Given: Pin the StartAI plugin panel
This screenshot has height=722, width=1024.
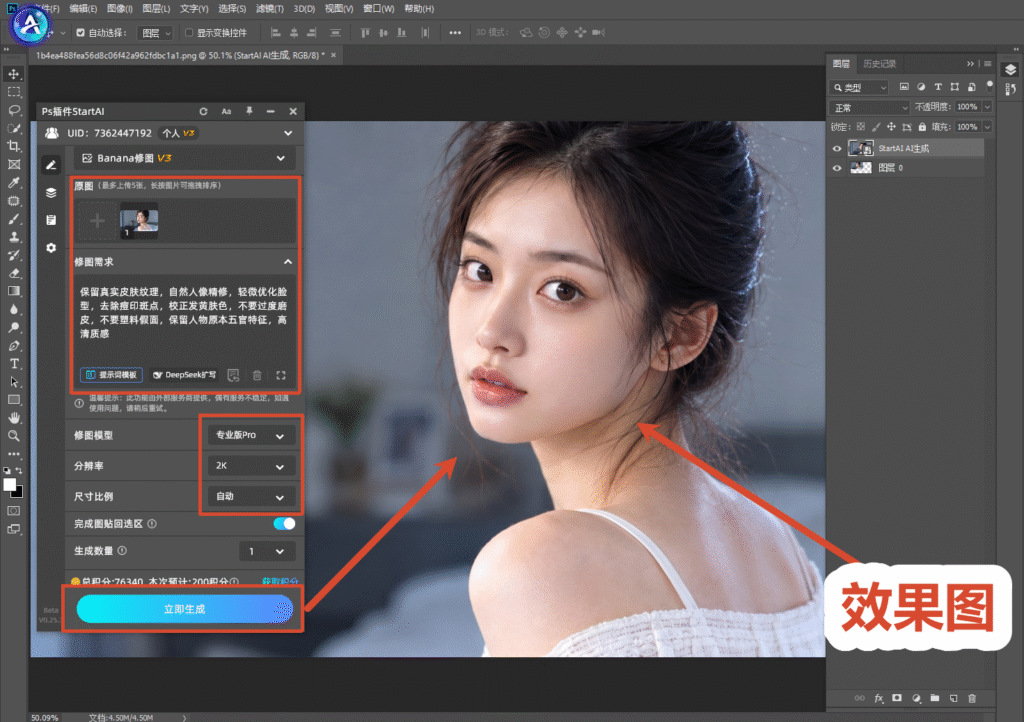Looking at the screenshot, I should point(249,112).
